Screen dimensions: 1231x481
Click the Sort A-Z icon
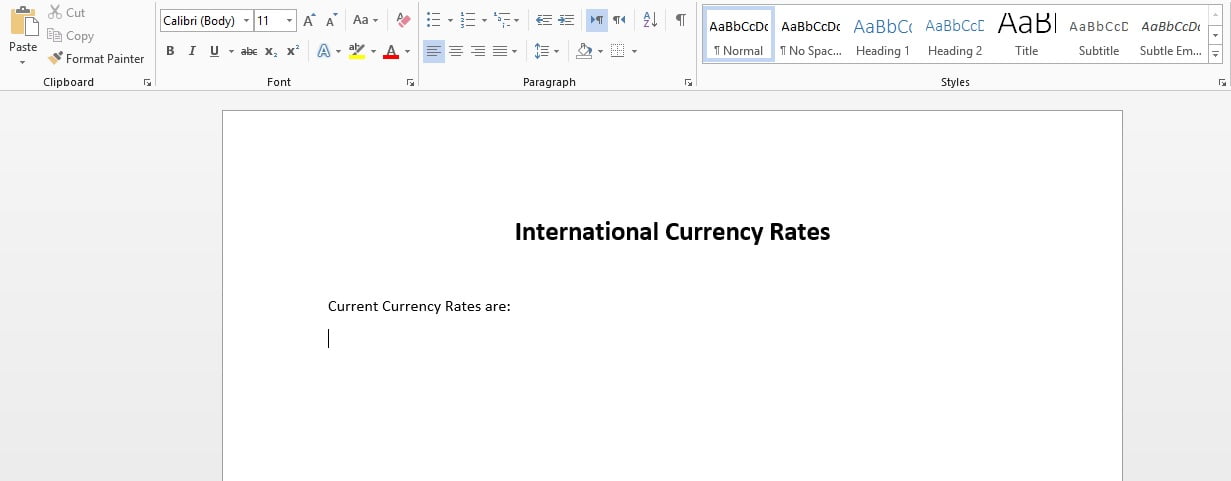(x=650, y=20)
